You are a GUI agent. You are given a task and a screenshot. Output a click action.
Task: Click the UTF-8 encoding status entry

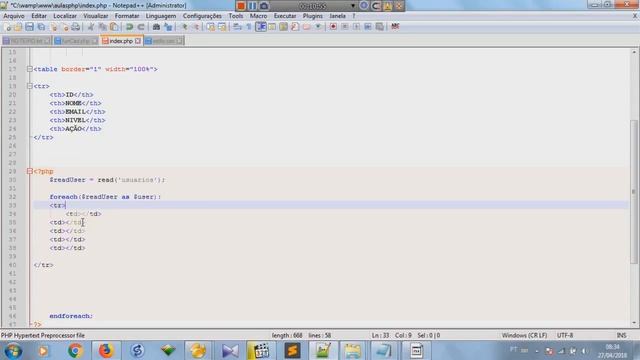(x=565, y=336)
